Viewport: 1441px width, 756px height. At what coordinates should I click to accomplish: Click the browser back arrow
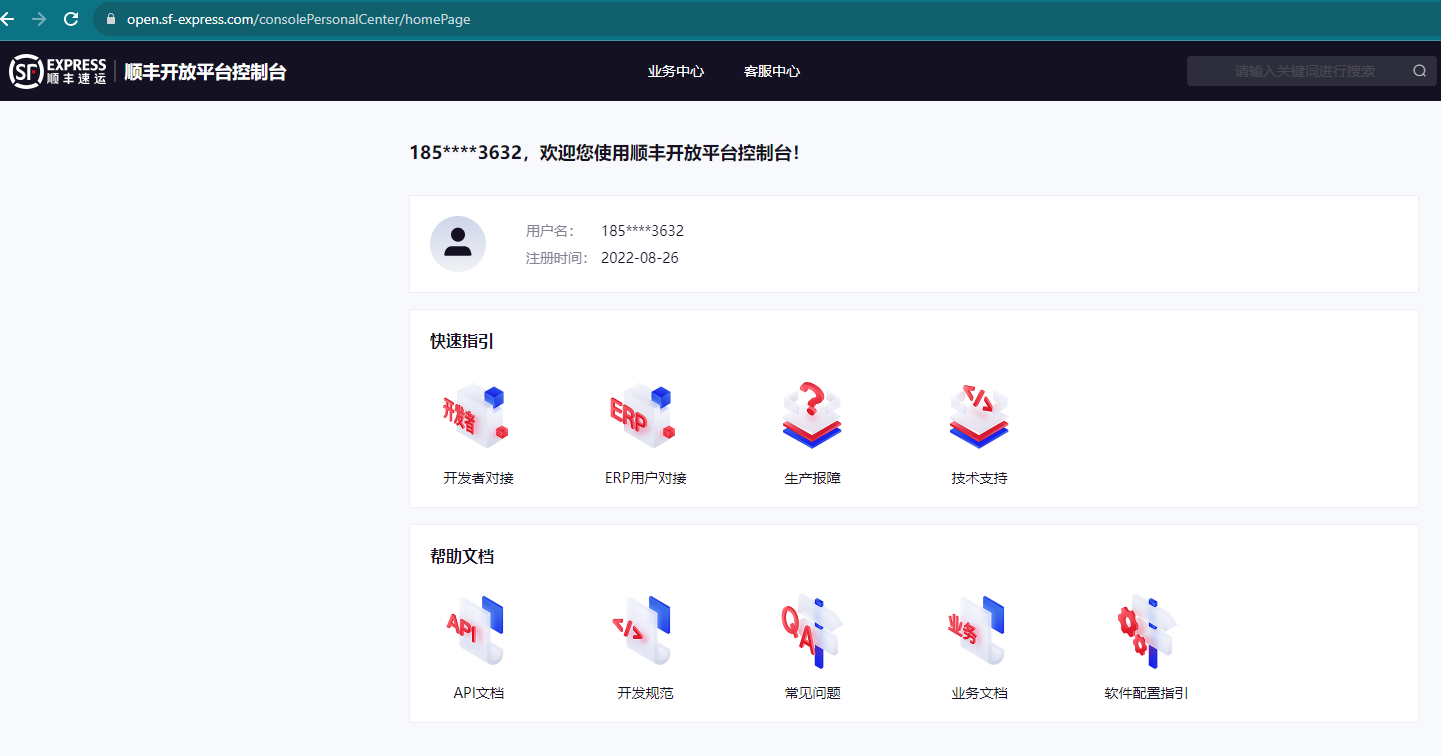(8, 19)
